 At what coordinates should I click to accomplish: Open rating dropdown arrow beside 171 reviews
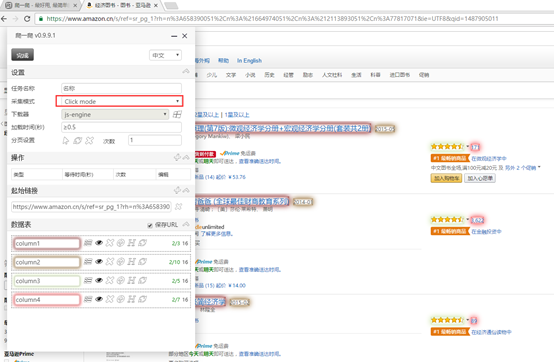467,146
